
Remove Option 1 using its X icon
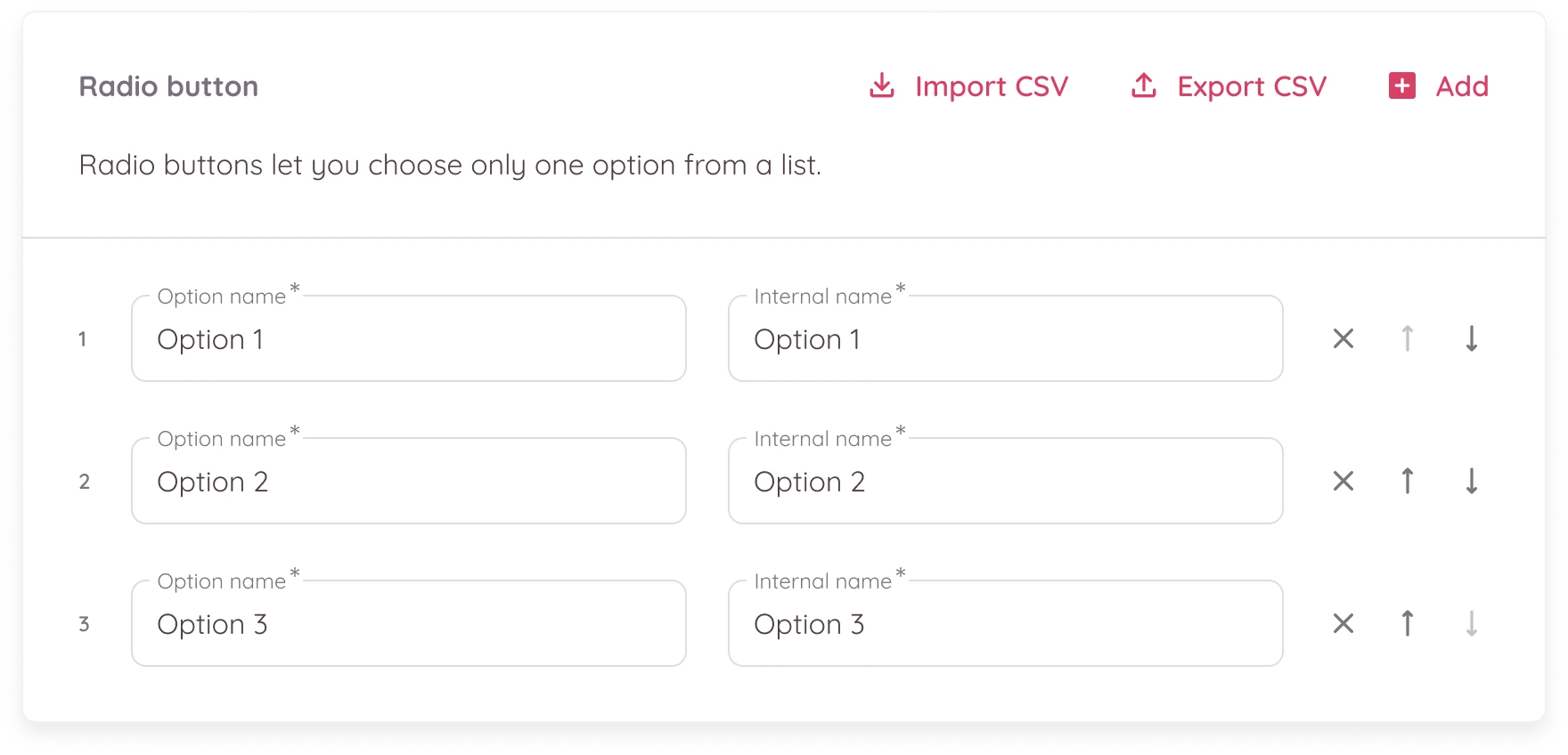click(x=1343, y=338)
